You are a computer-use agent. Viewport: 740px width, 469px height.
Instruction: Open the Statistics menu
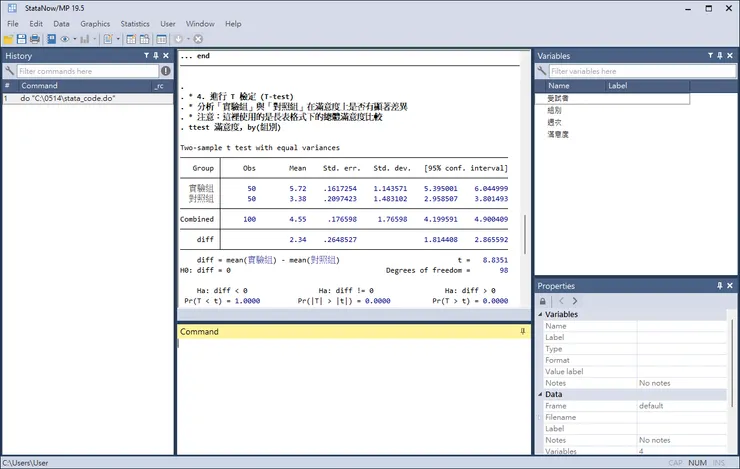pos(135,24)
